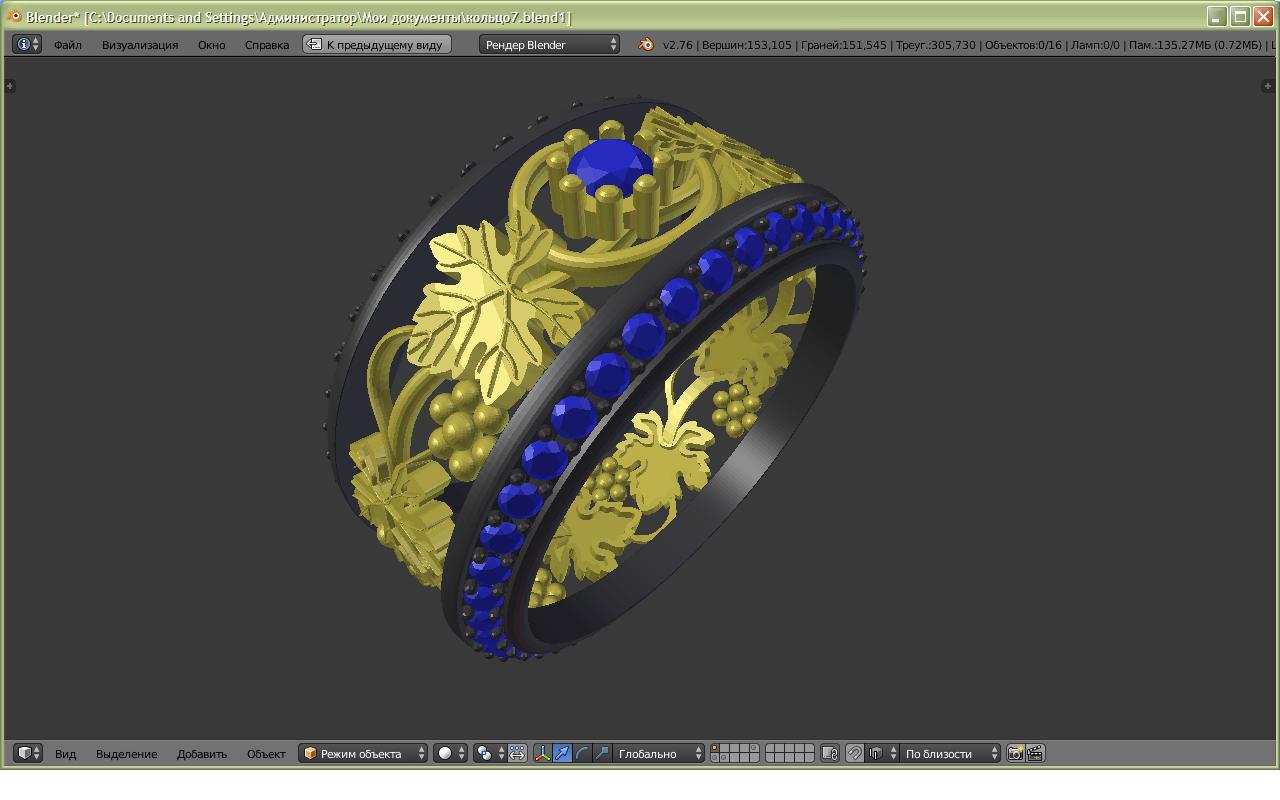1280x800 pixels.
Task: Click the vertex count Вершин:153,105 text
Action: [747, 45]
